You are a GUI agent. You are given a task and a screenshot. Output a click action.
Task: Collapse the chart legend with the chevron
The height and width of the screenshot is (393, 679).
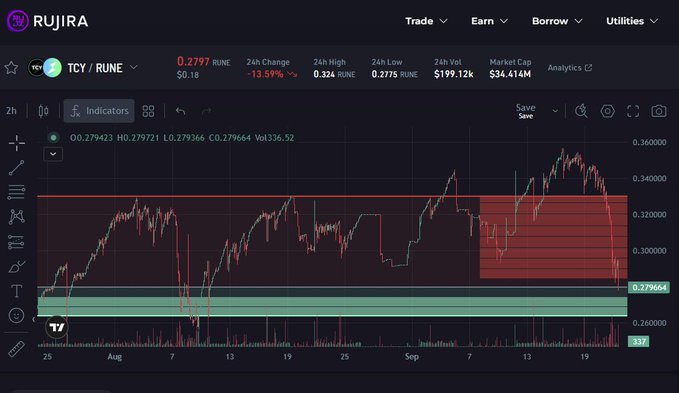(x=53, y=154)
